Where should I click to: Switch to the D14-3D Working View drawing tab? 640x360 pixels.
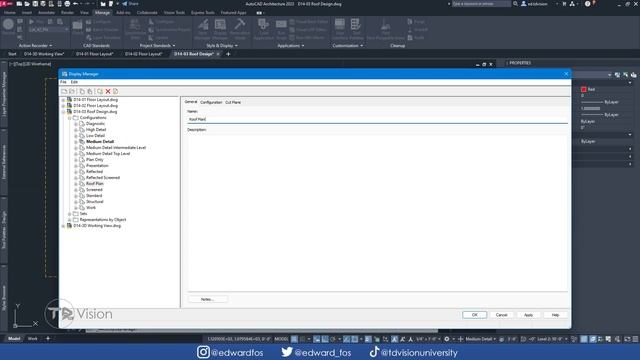tap(44, 54)
